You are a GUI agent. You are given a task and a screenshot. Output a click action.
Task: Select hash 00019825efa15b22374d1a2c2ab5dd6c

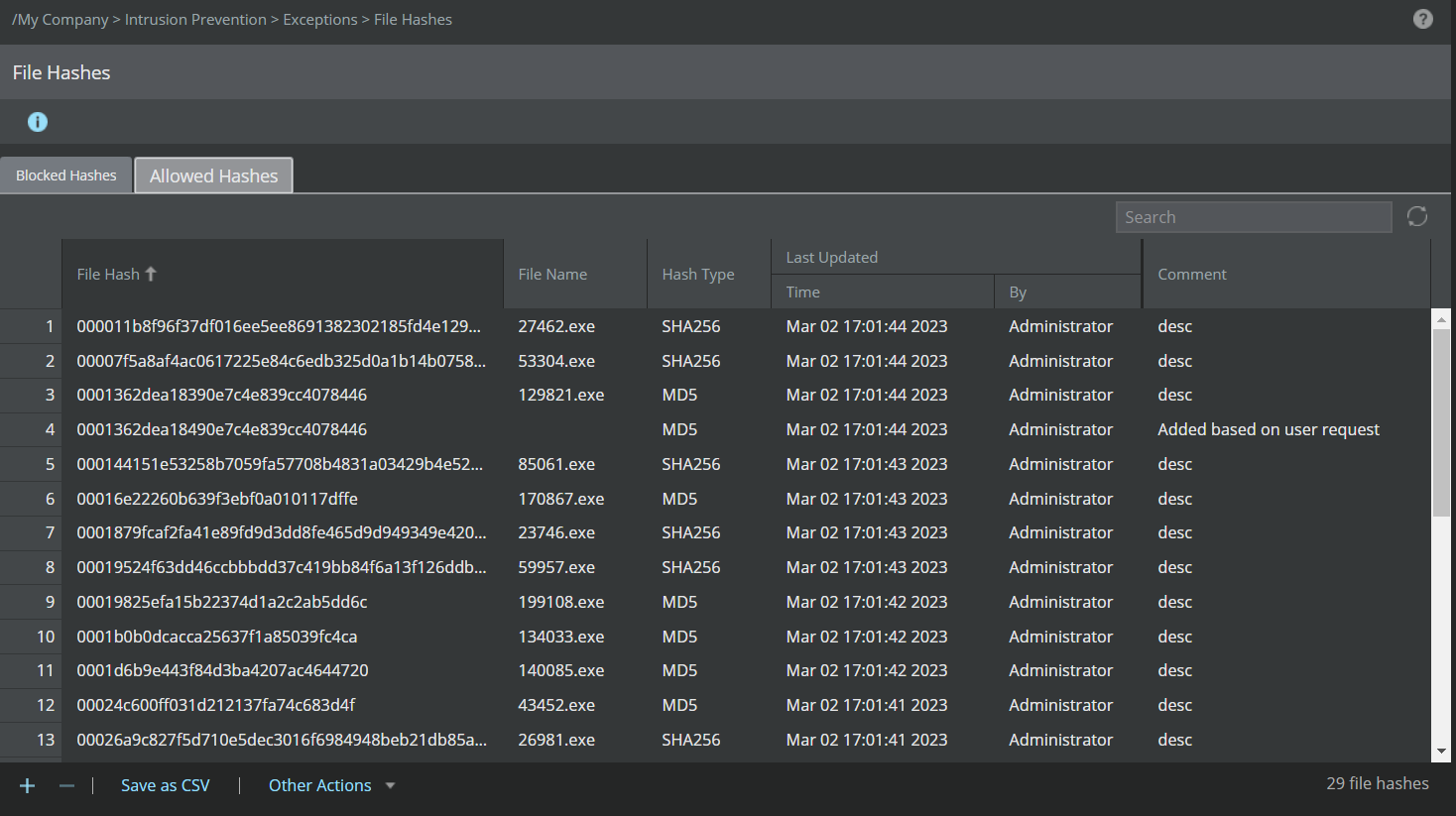pos(222,602)
